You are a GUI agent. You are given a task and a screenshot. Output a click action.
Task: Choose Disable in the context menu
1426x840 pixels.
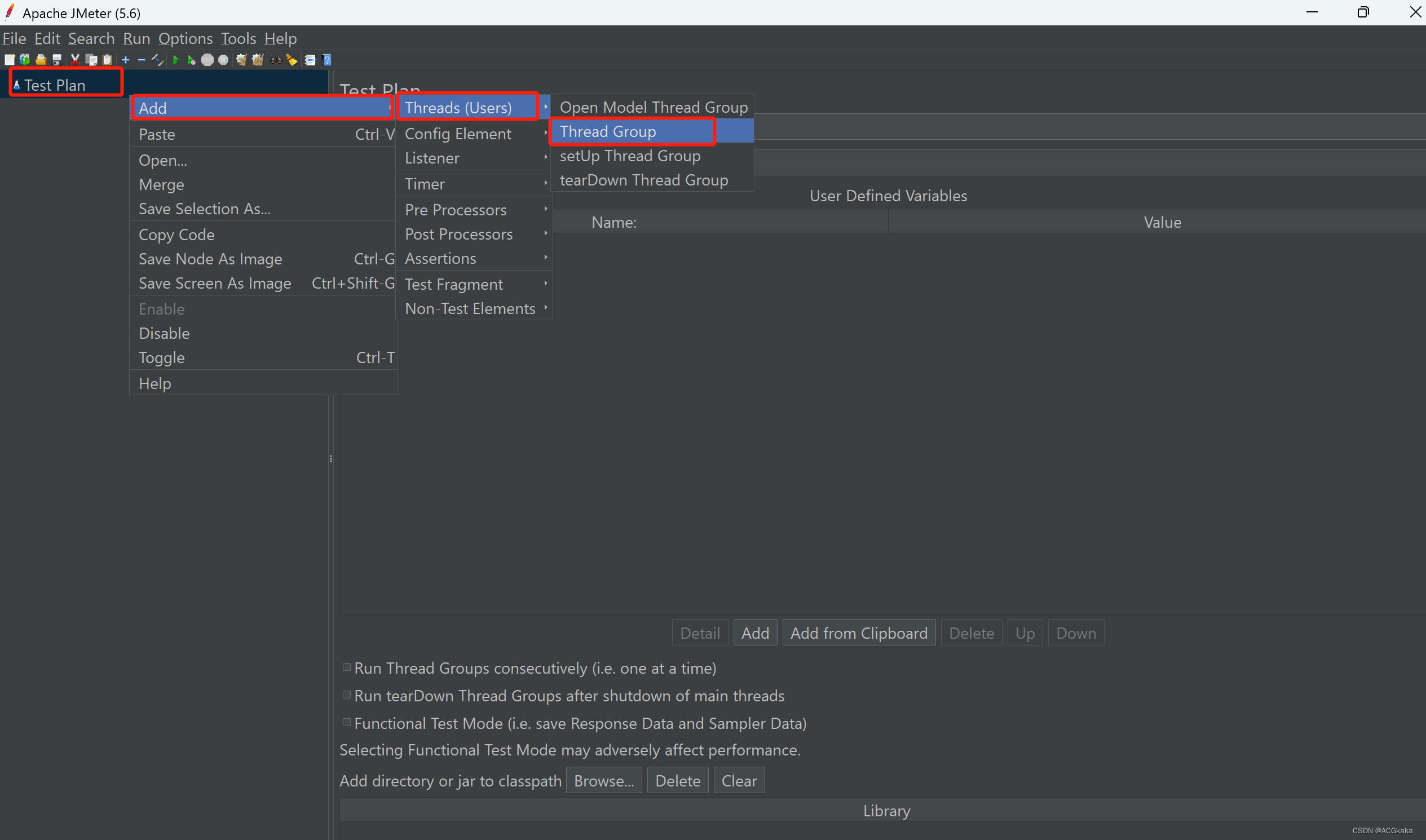(263, 333)
